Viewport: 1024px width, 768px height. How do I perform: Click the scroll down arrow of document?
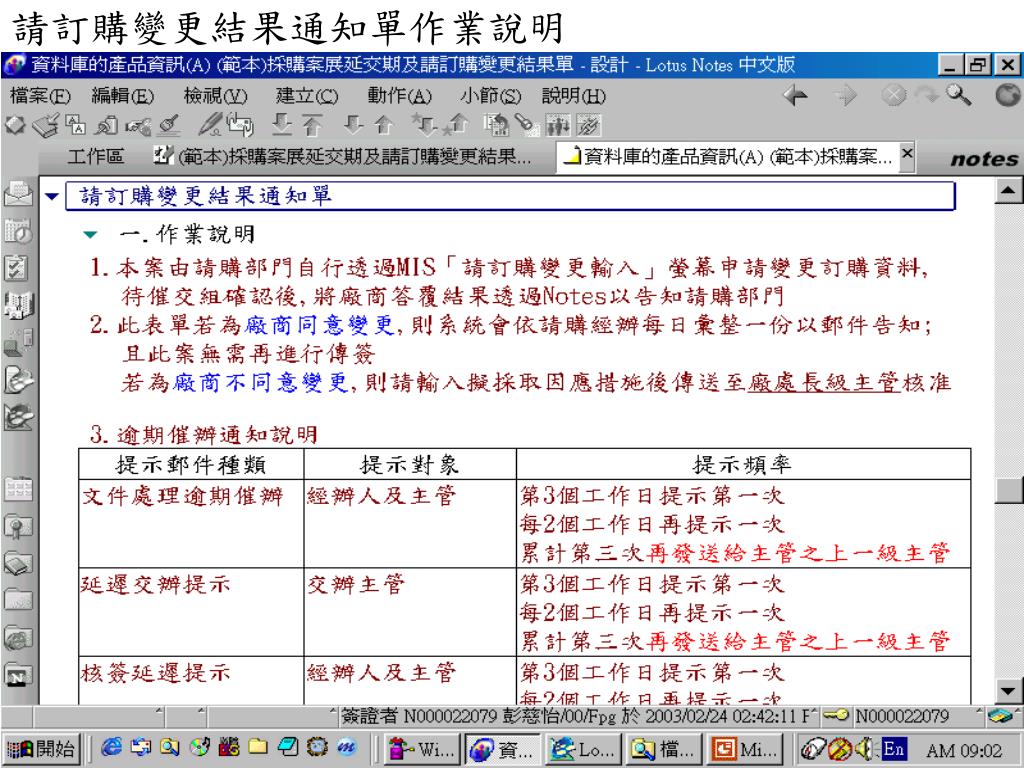(1008, 691)
